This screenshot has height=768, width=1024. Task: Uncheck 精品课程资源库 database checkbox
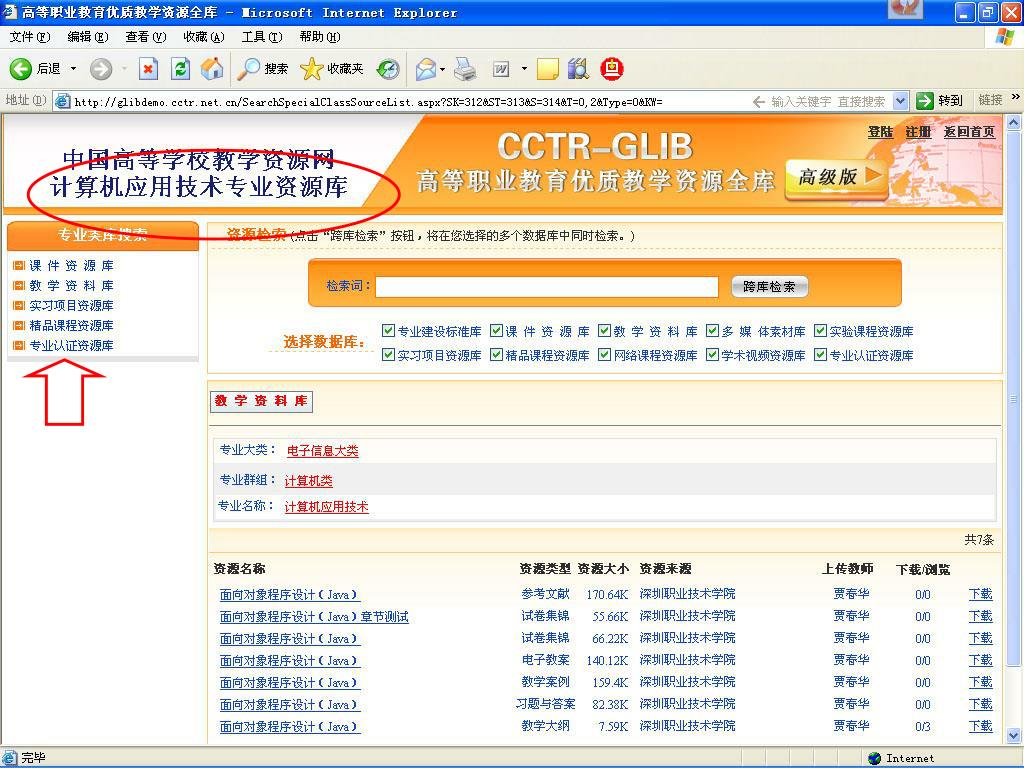click(496, 355)
